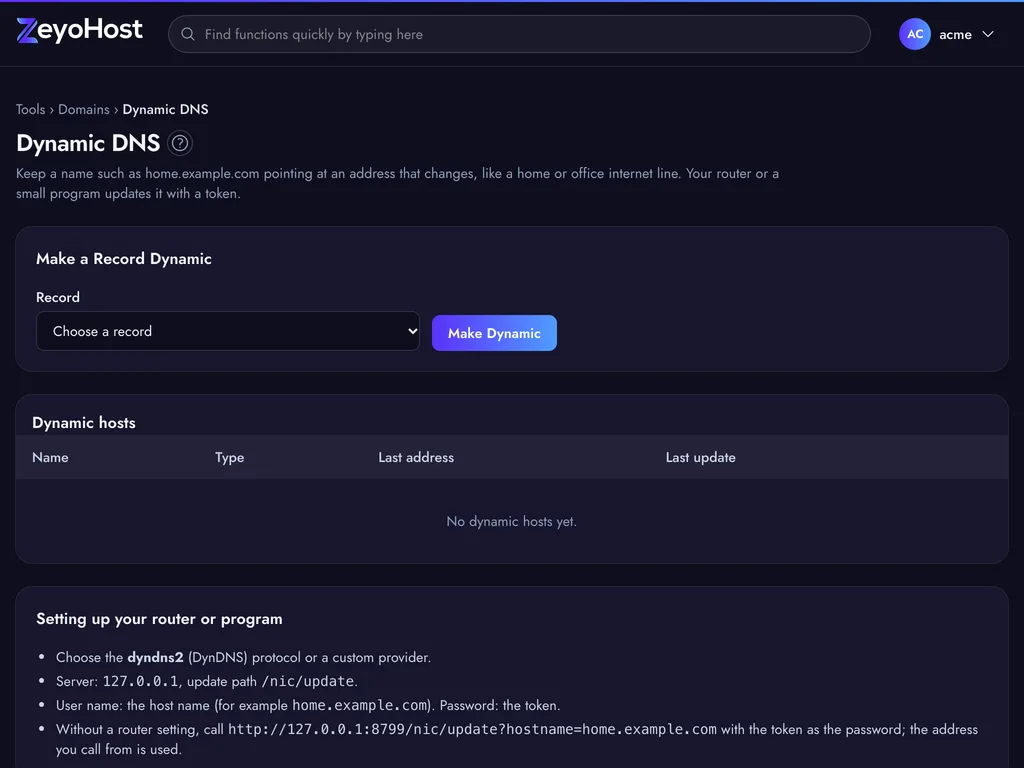The width and height of the screenshot is (1024, 768).
Task: Click the No dynamic hosts yet message
Action: [x=511, y=521]
